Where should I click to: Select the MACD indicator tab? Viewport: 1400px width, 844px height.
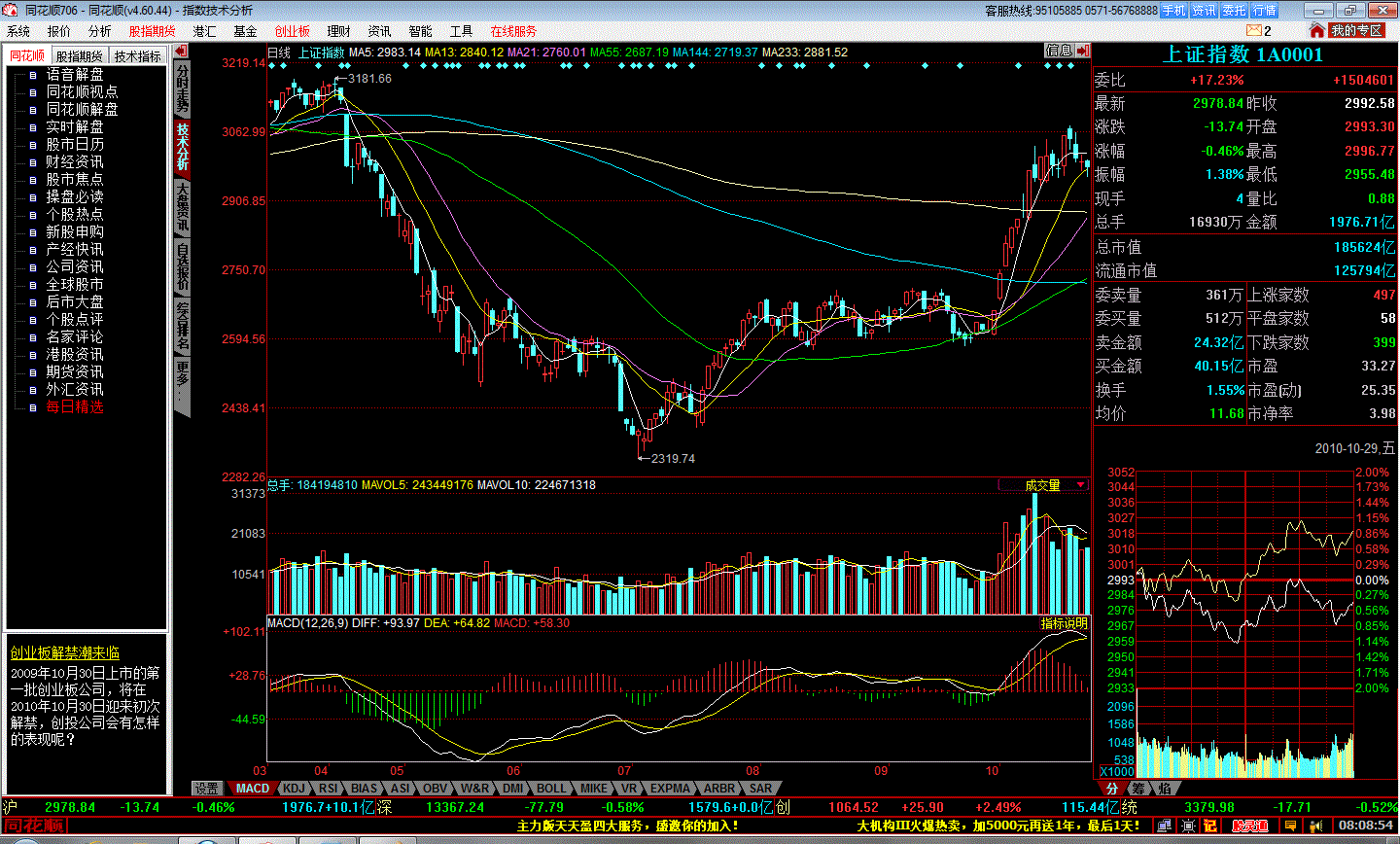click(x=253, y=789)
